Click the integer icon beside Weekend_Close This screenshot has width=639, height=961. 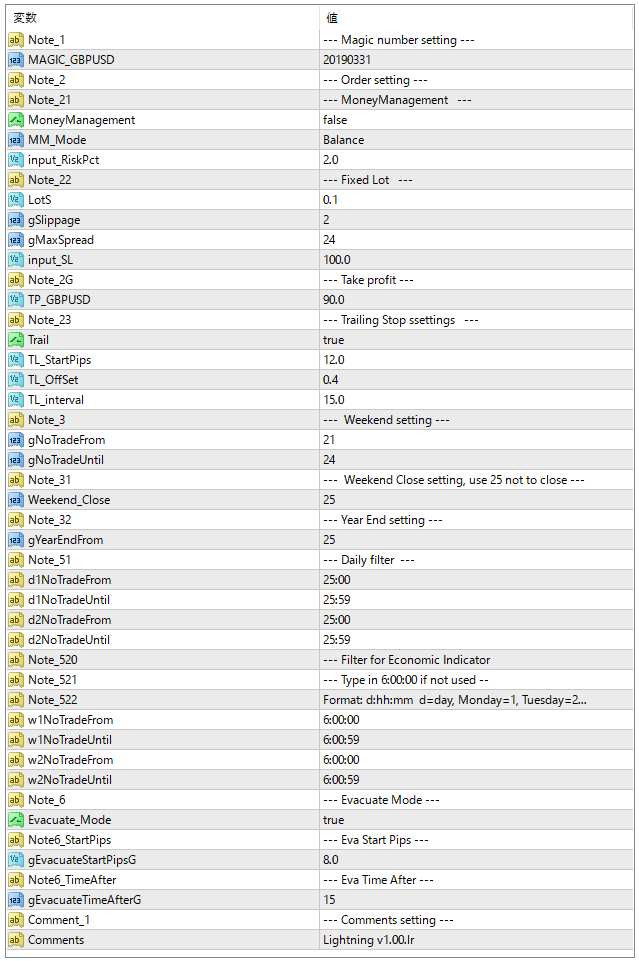pyautogui.click(x=16, y=500)
